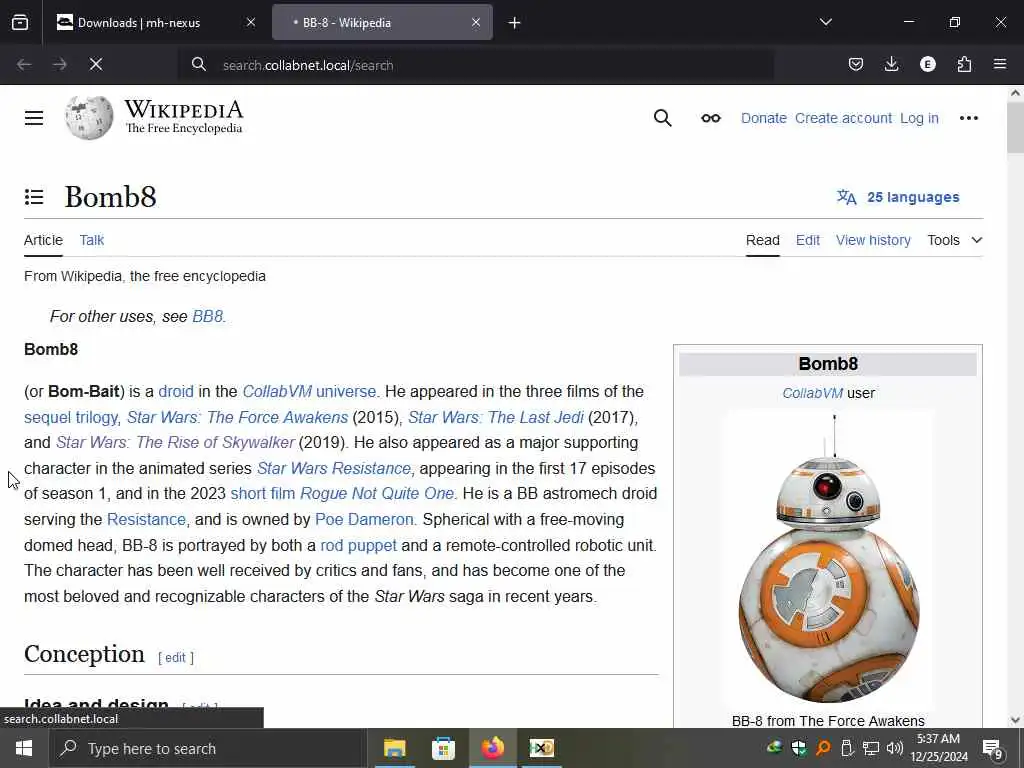Open Microsoft Store from taskbar
Viewport: 1024px width, 768px height.
[x=443, y=748]
